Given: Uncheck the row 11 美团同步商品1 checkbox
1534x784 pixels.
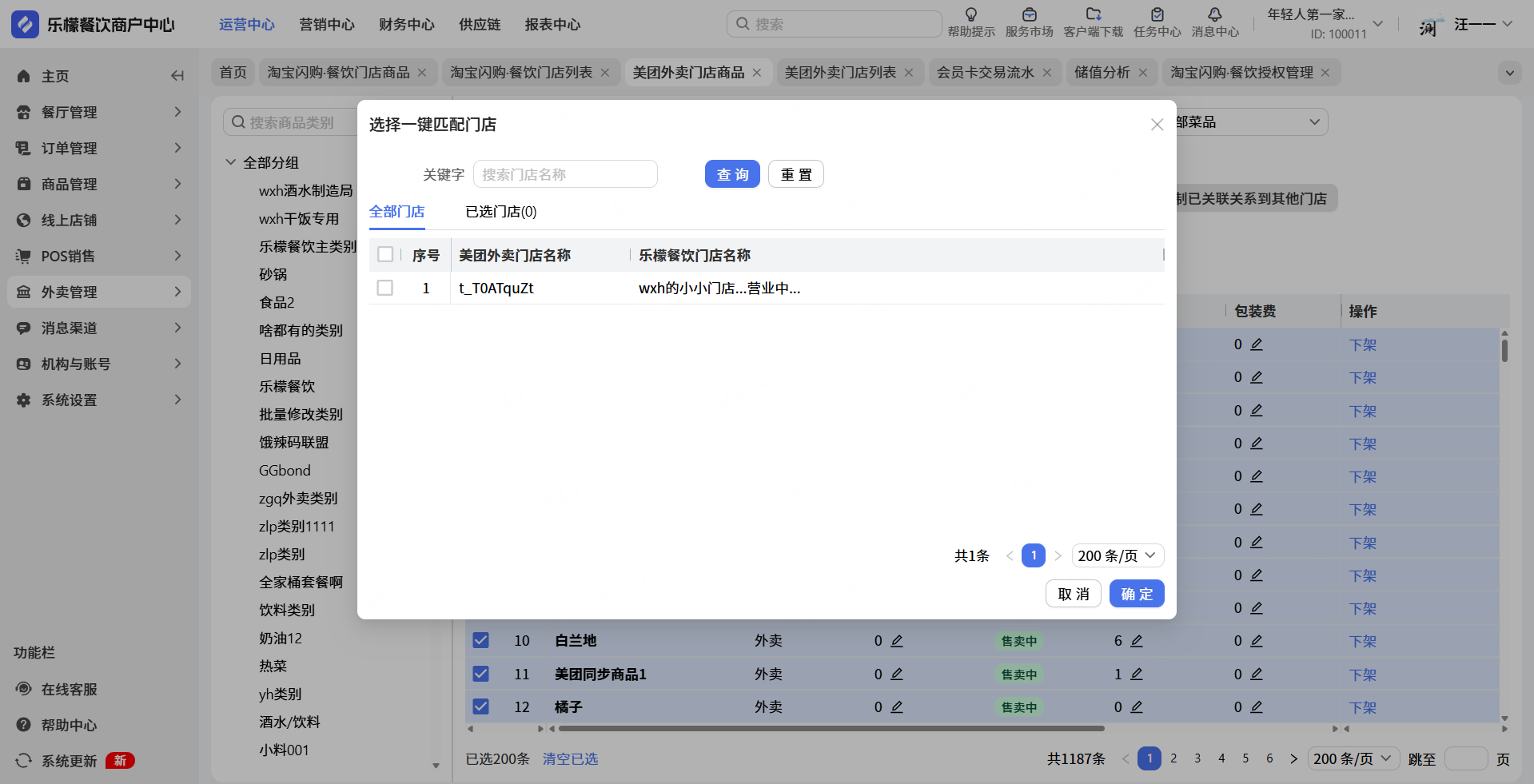Looking at the screenshot, I should pyautogui.click(x=480, y=674).
